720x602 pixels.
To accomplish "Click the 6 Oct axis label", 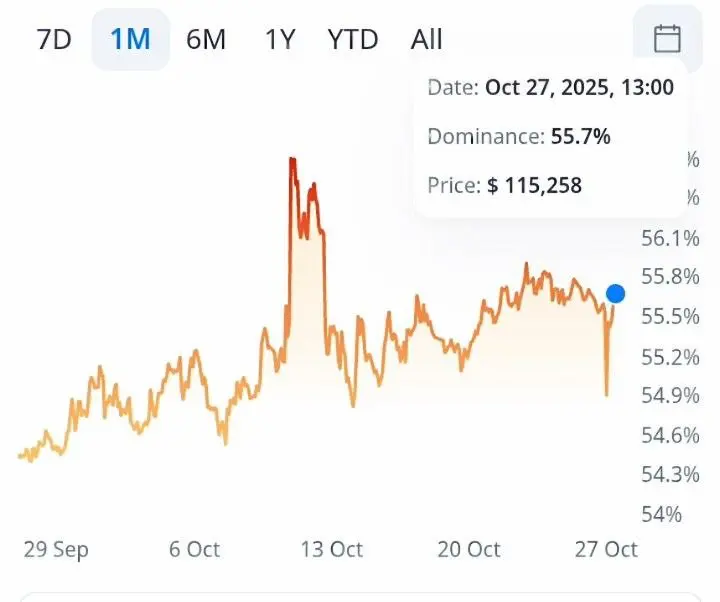I will [x=194, y=549].
